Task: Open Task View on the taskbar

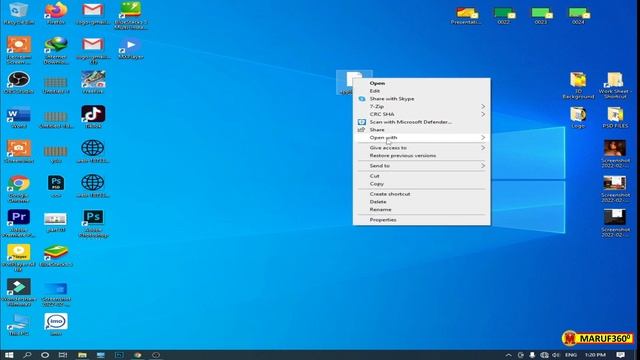Action: (x=63, y=355)
